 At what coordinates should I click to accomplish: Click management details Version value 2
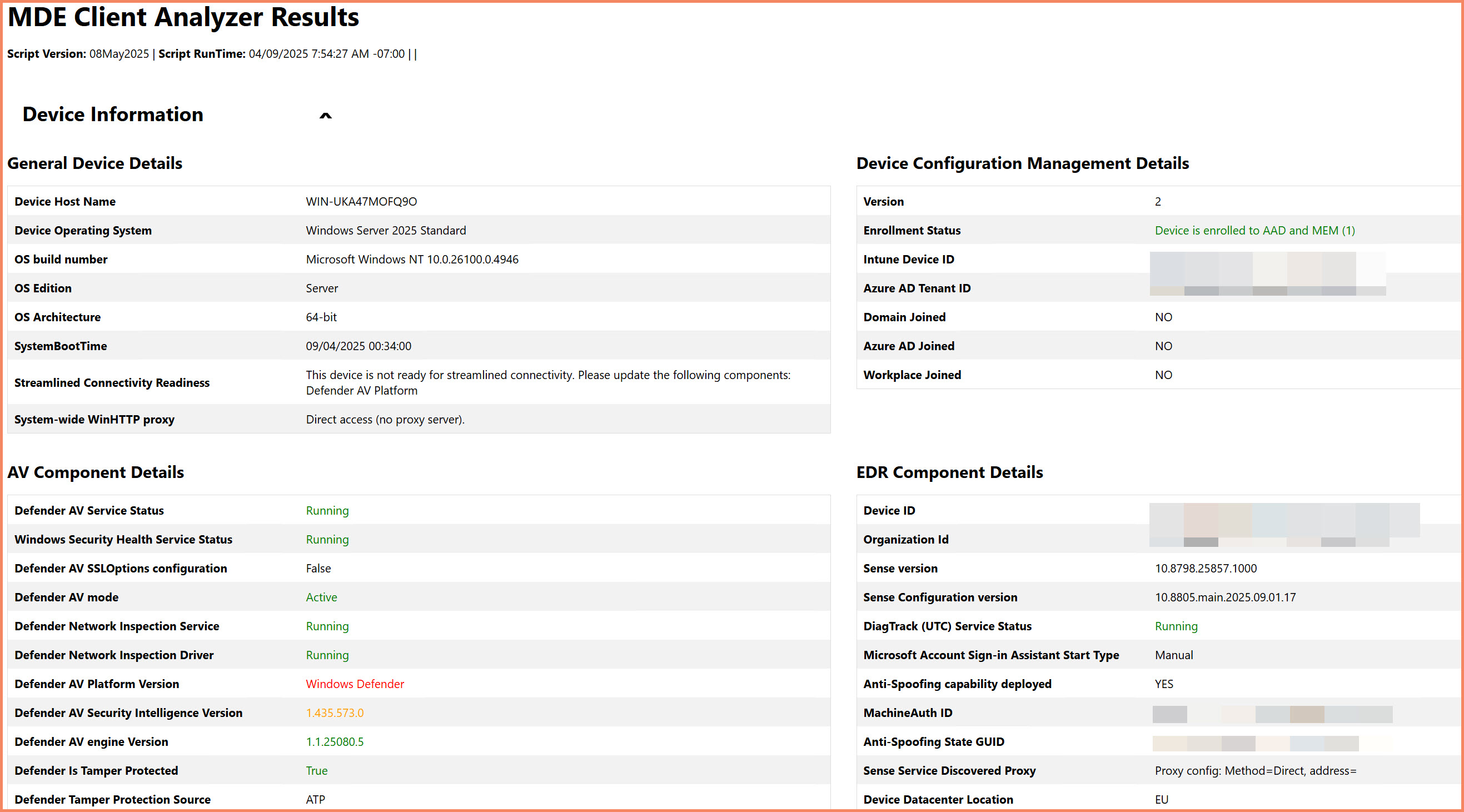[1158, 201]
